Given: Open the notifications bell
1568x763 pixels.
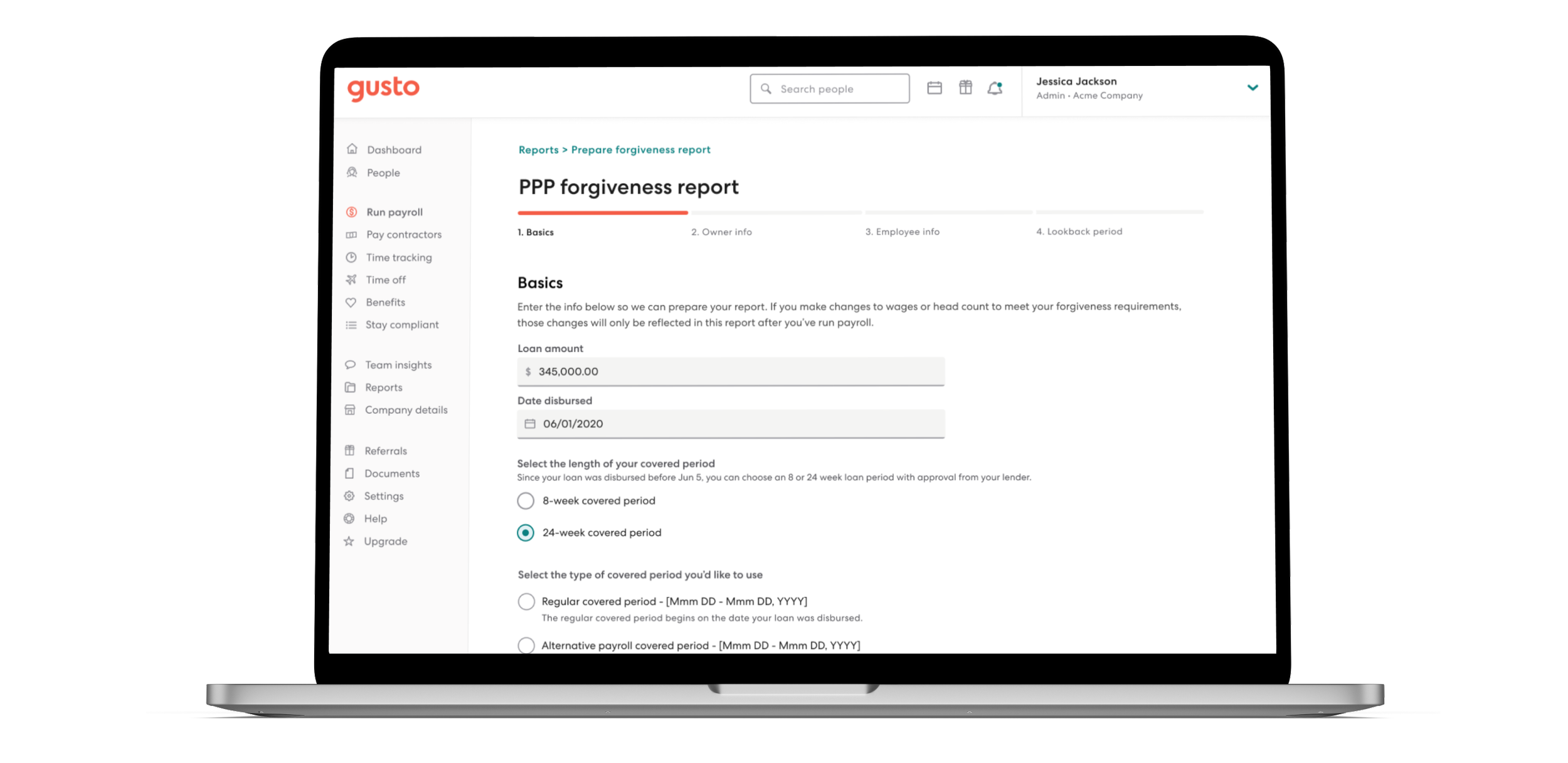Looking at the screenshot, I should pyautogui.click(x=995, y=88).
